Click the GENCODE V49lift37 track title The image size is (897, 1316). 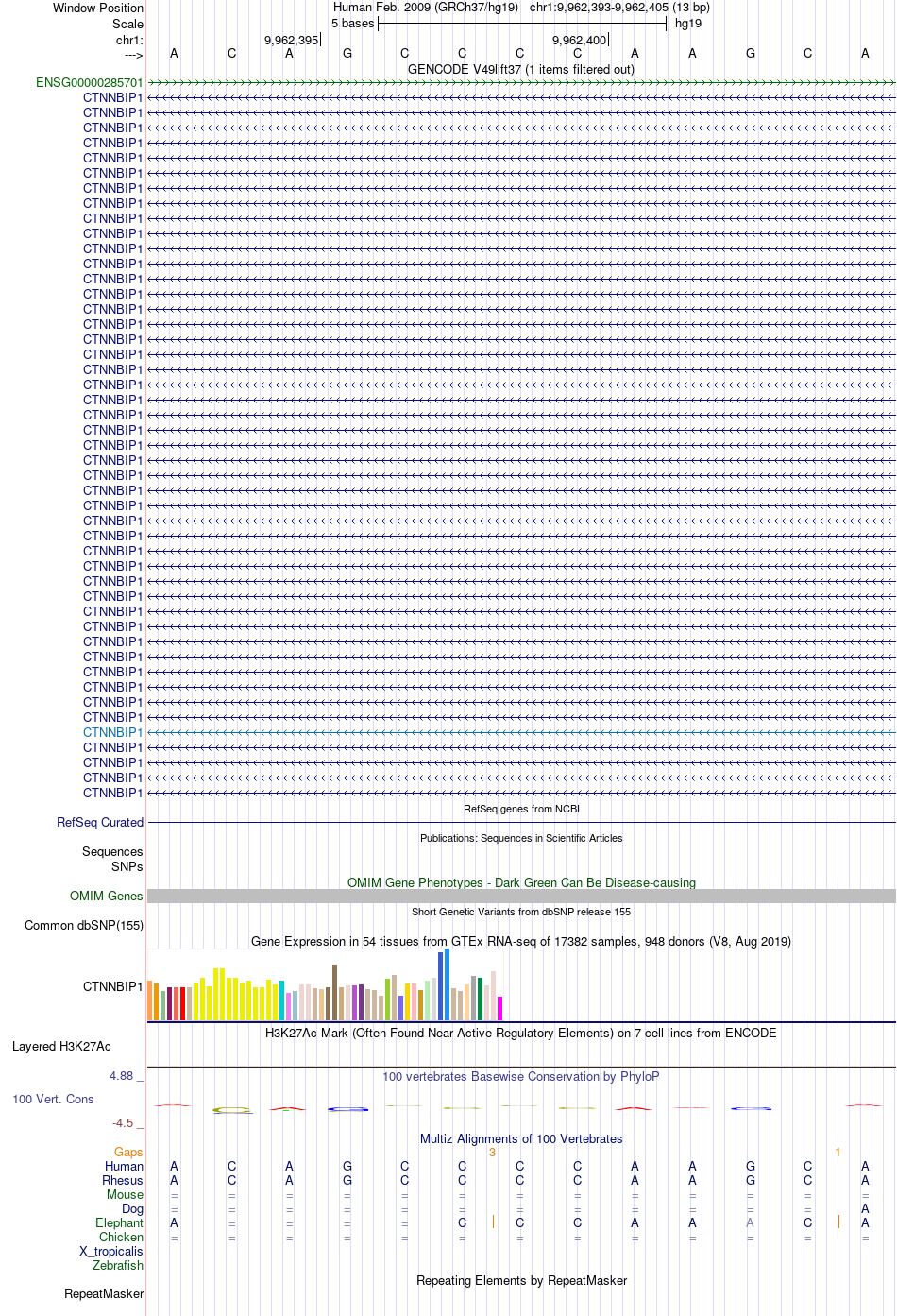pyautogui.click(x=521, y=69)
